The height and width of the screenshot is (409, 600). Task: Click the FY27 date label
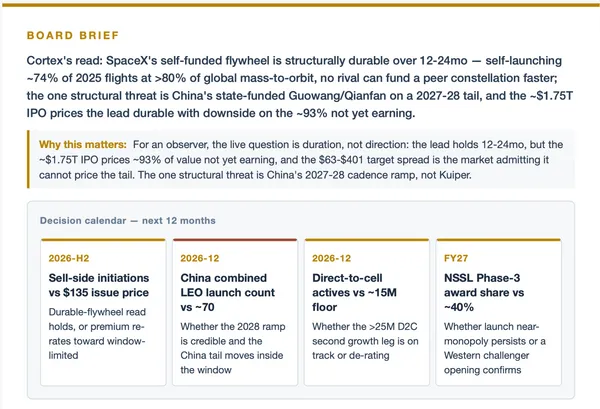tap(456, 258)
